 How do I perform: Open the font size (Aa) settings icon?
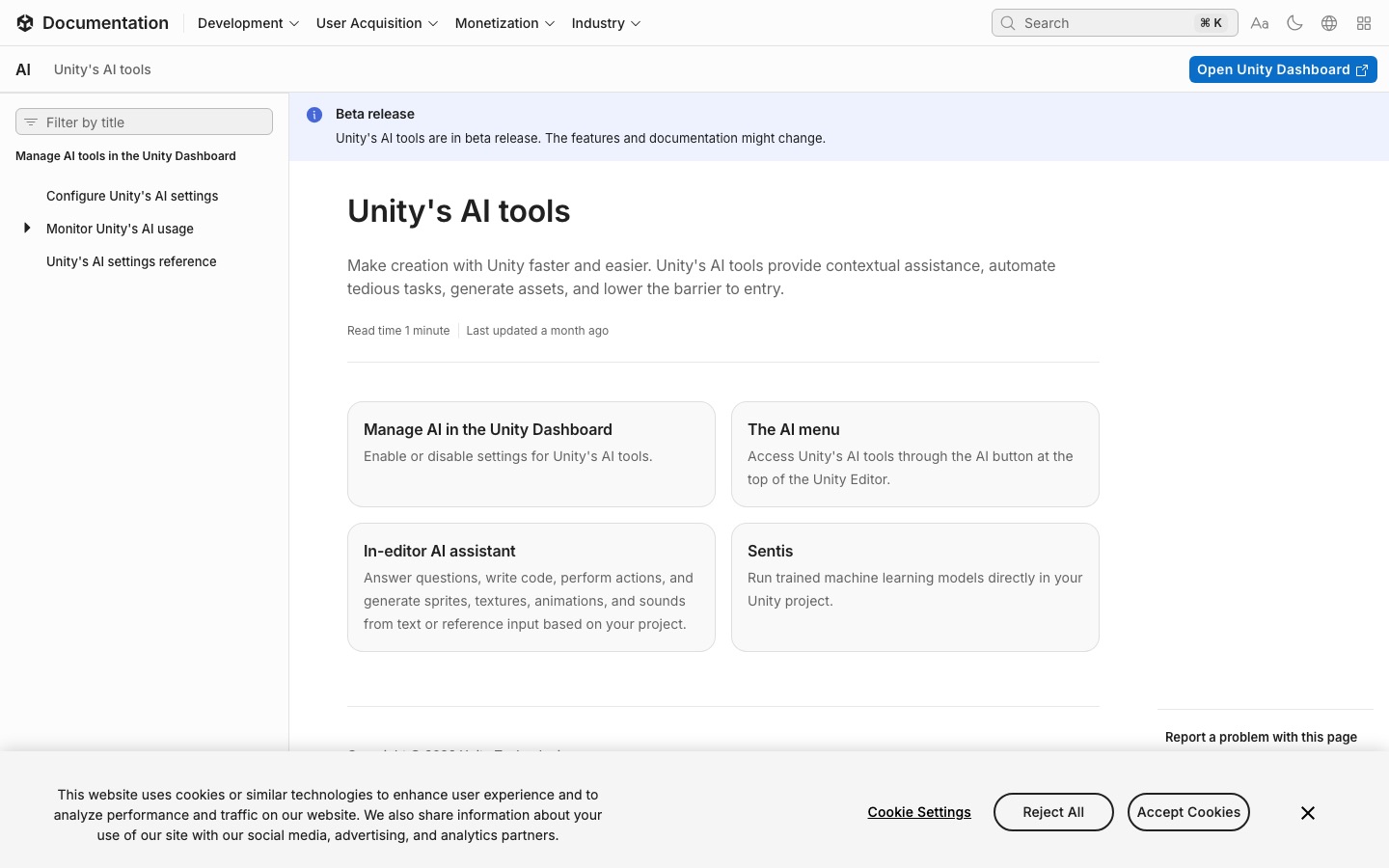pos(1260,23)
